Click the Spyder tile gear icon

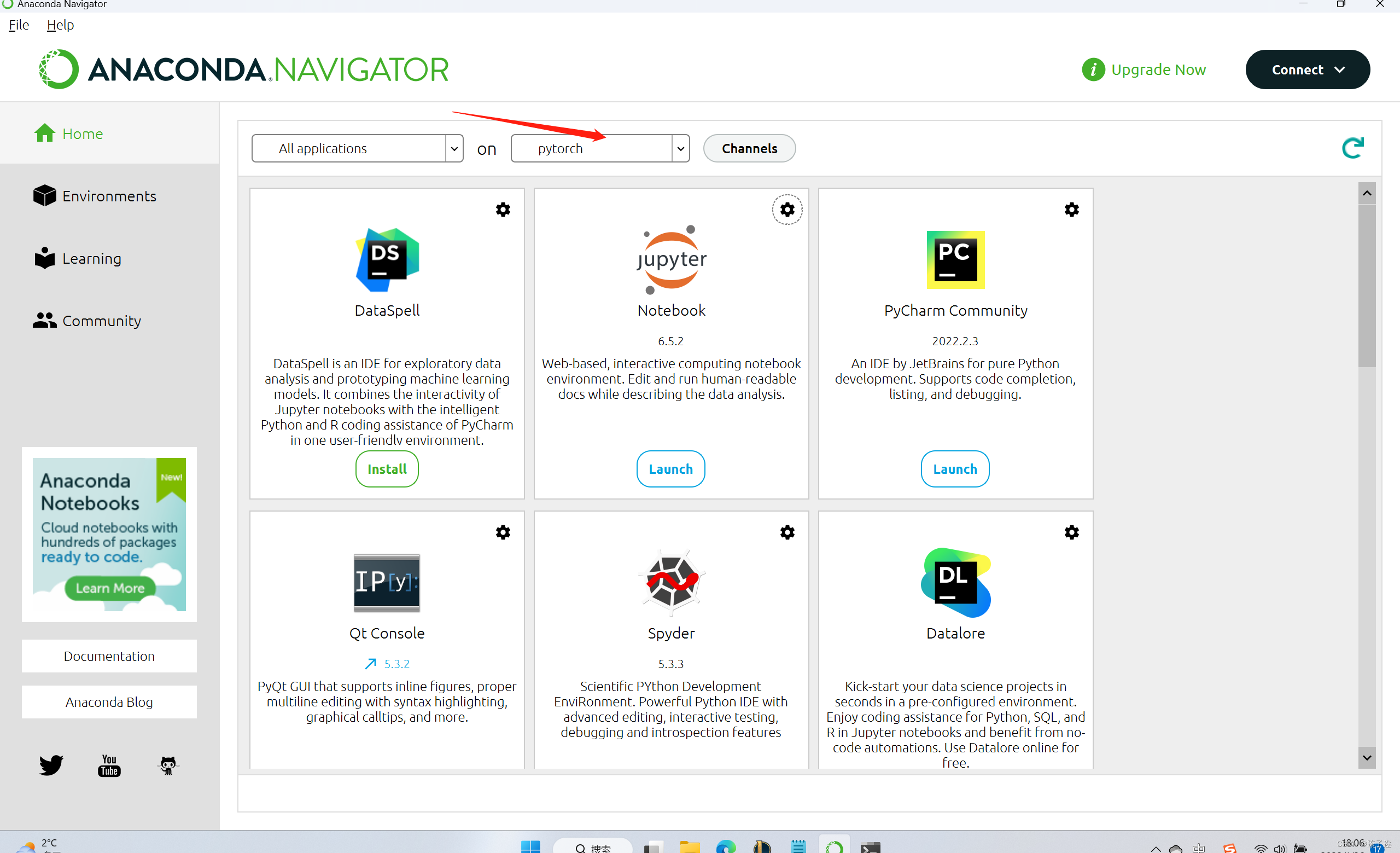787,532
